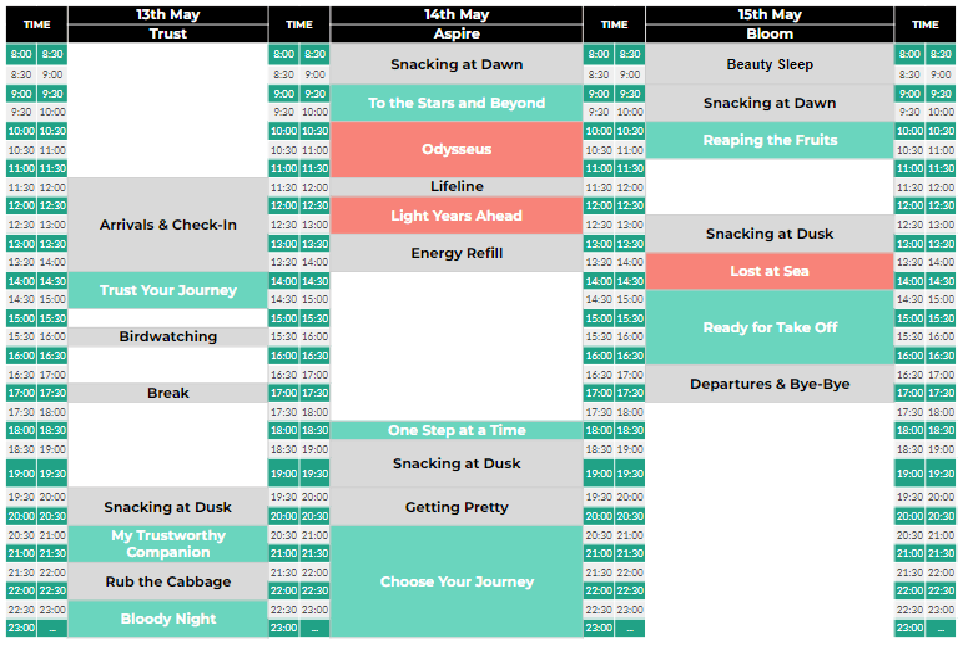Click the Bloody Night session
The width and height of the screenshot is (964, 648).
coord(168,618)
